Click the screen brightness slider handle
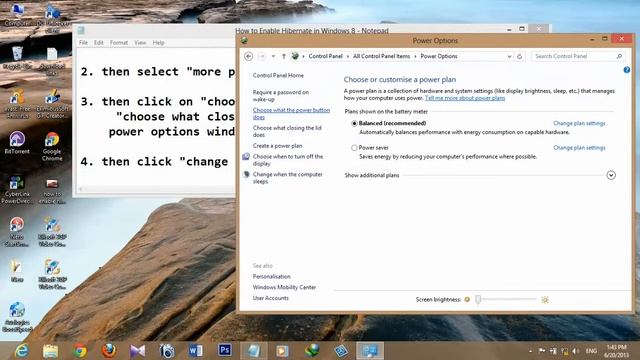640x360 pixels. tap(478, 300)
